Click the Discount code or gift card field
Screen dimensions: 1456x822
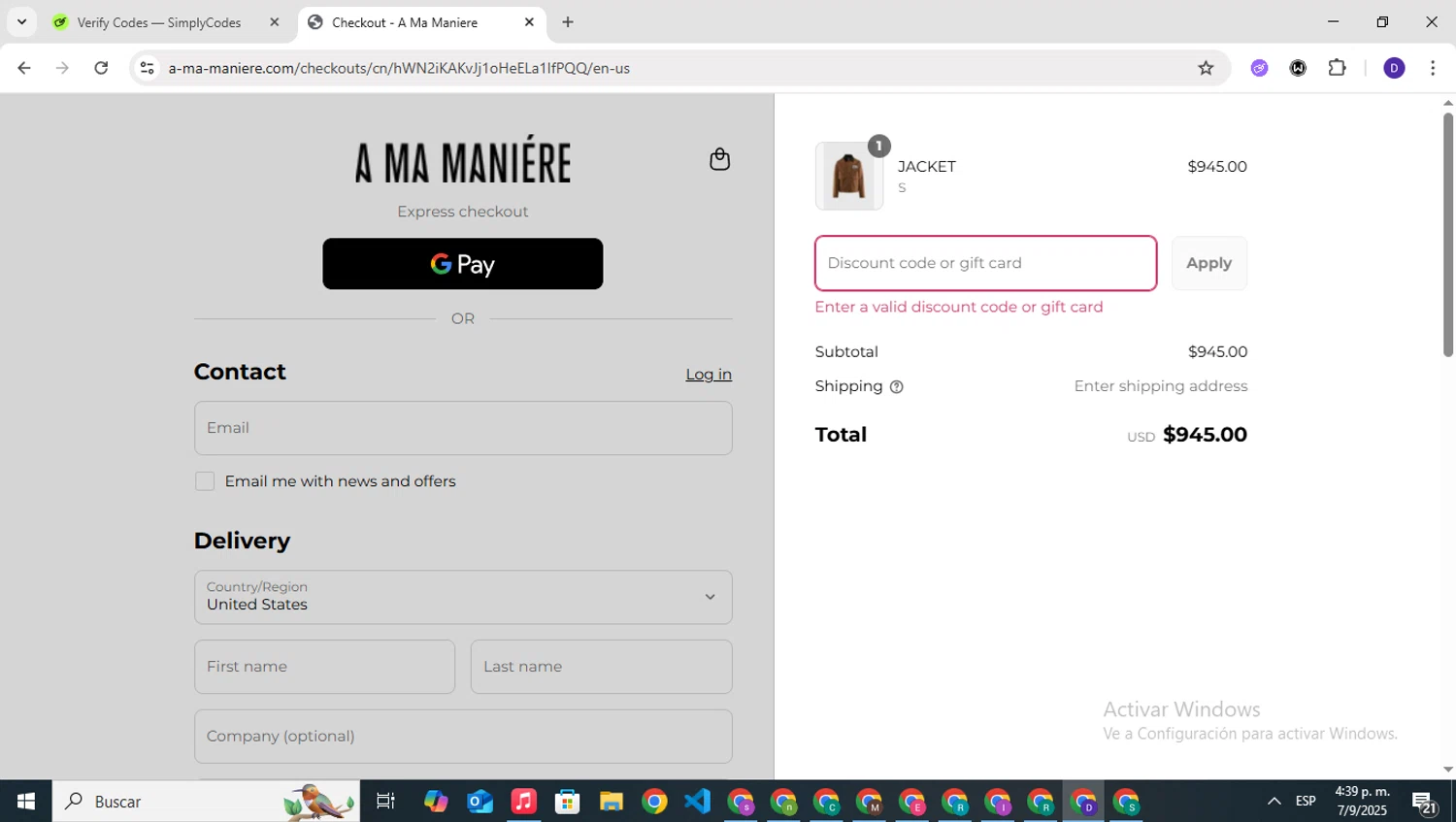click(985, 263)
